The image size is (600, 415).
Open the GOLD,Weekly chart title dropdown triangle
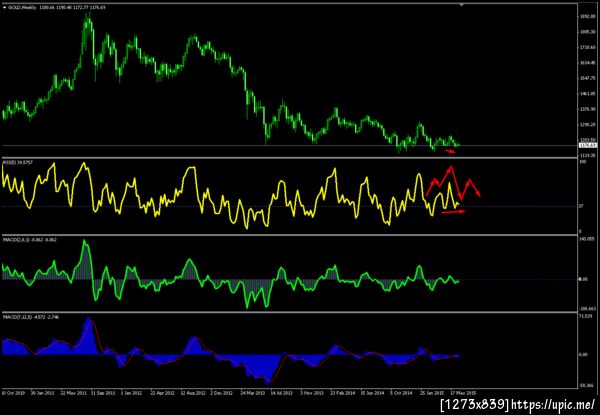(4, 7)
